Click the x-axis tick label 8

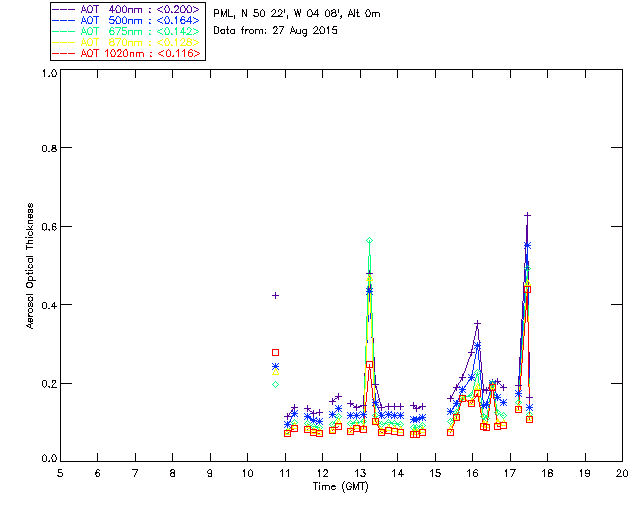click(173, 473)
